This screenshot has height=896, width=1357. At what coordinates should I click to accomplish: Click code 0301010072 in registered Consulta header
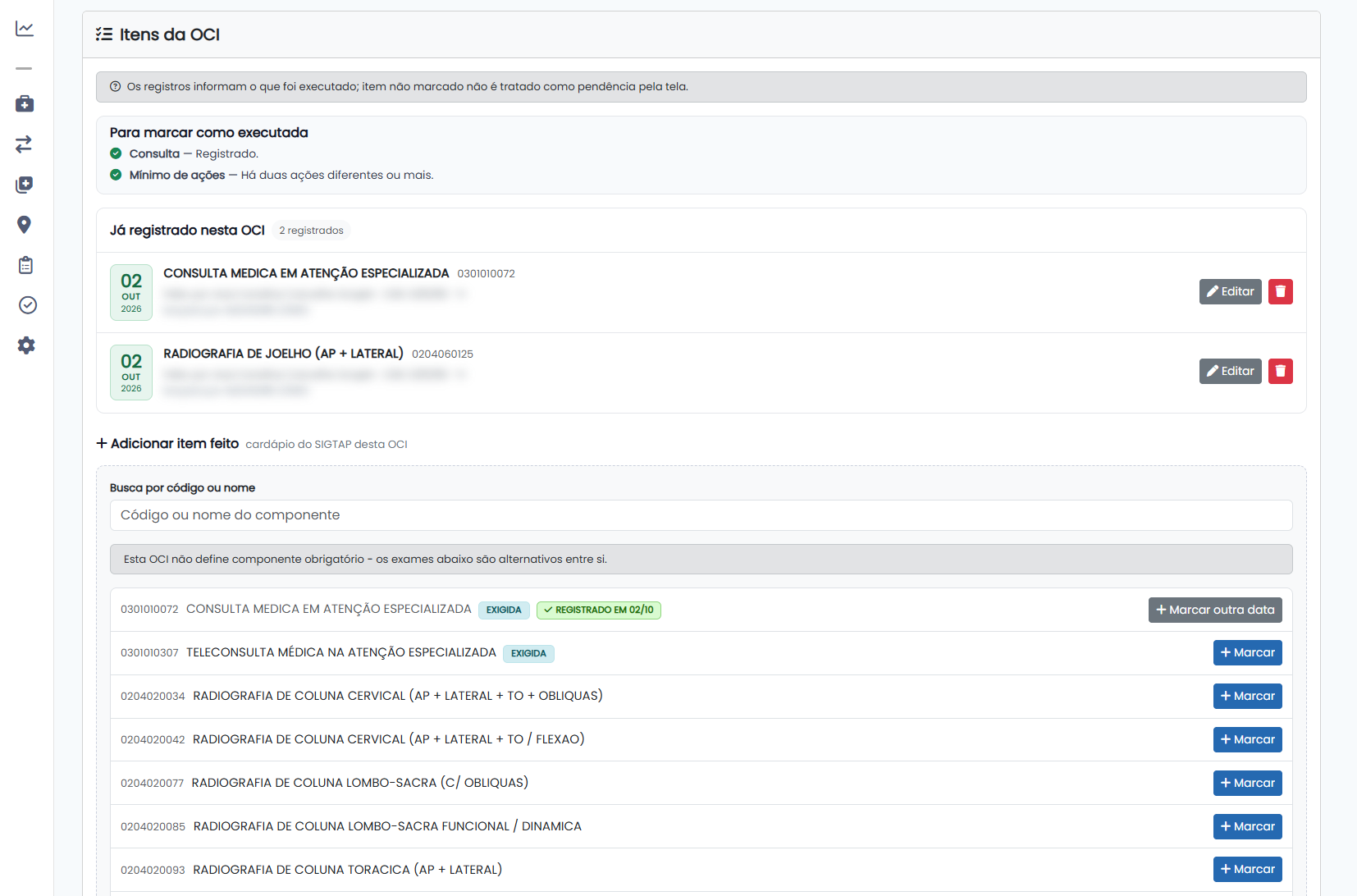pyautogui.click(x=486, y=274)
